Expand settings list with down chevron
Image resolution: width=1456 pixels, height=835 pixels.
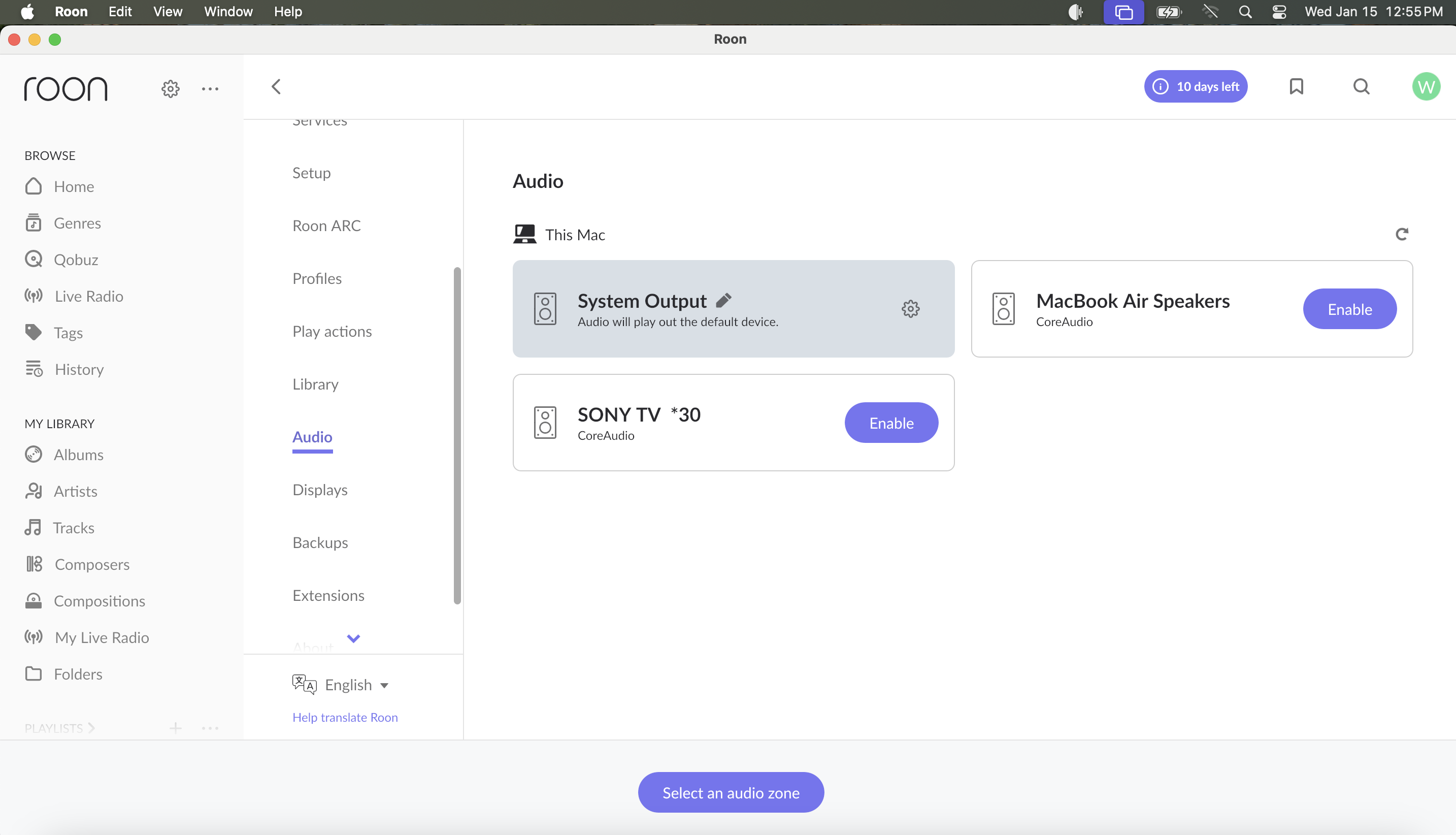353,638
